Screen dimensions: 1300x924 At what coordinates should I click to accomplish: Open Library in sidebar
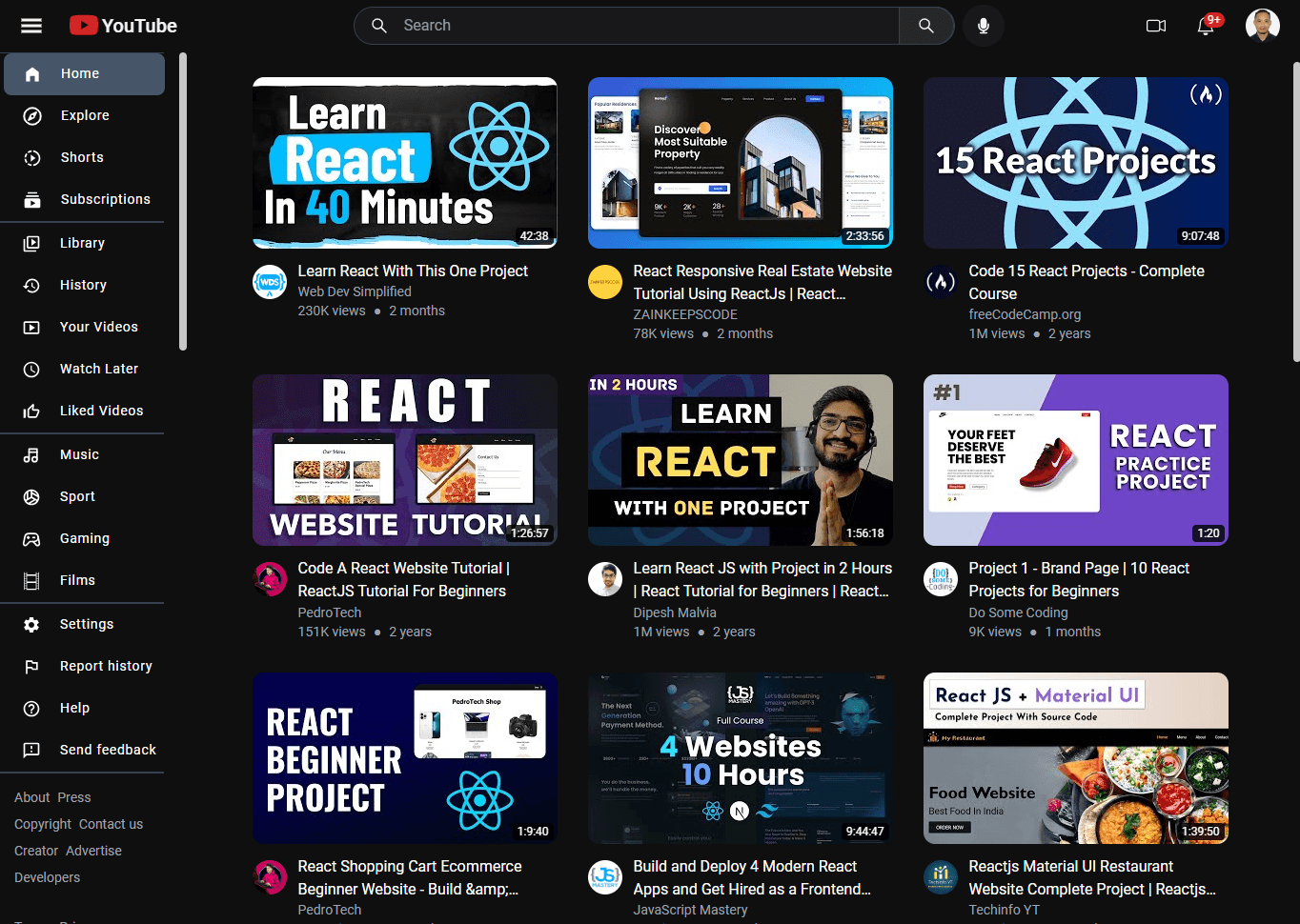[84, 243]
